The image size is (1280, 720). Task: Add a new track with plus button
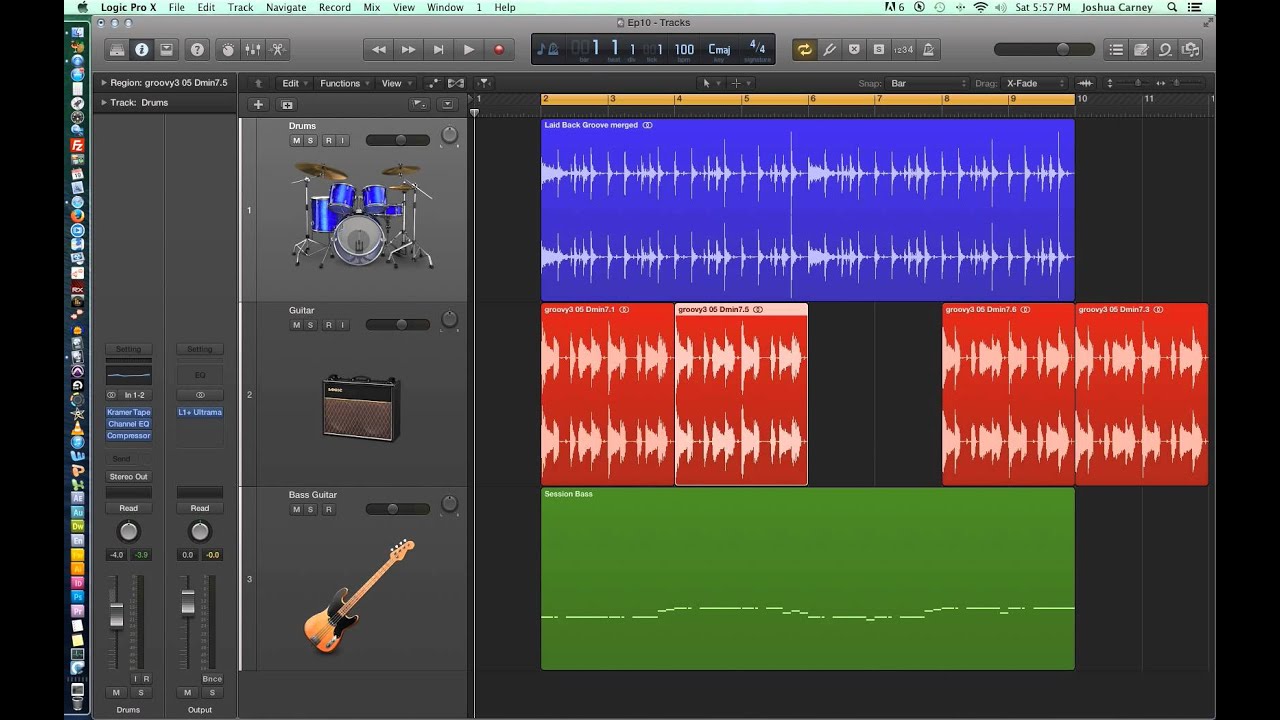click(258, 104)
